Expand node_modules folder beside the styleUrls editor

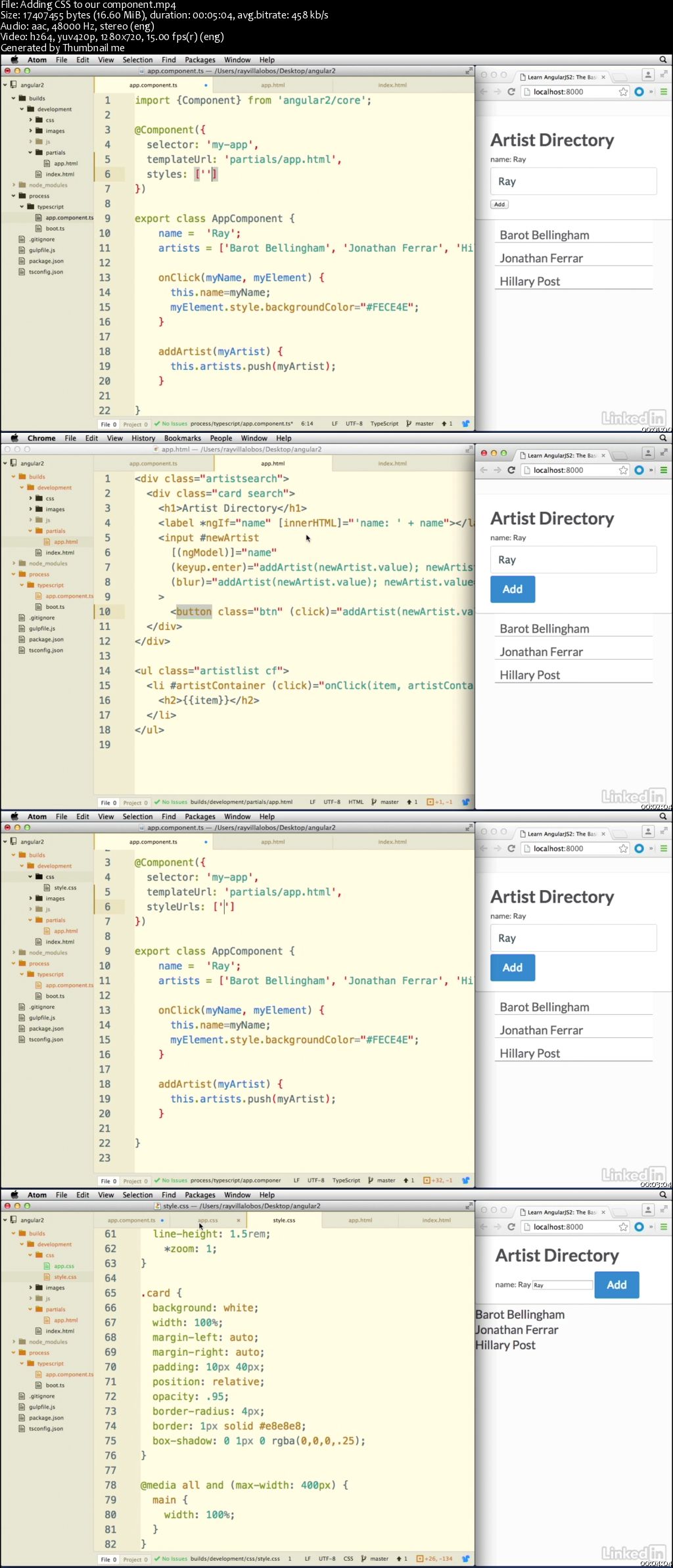pos(13,952)
